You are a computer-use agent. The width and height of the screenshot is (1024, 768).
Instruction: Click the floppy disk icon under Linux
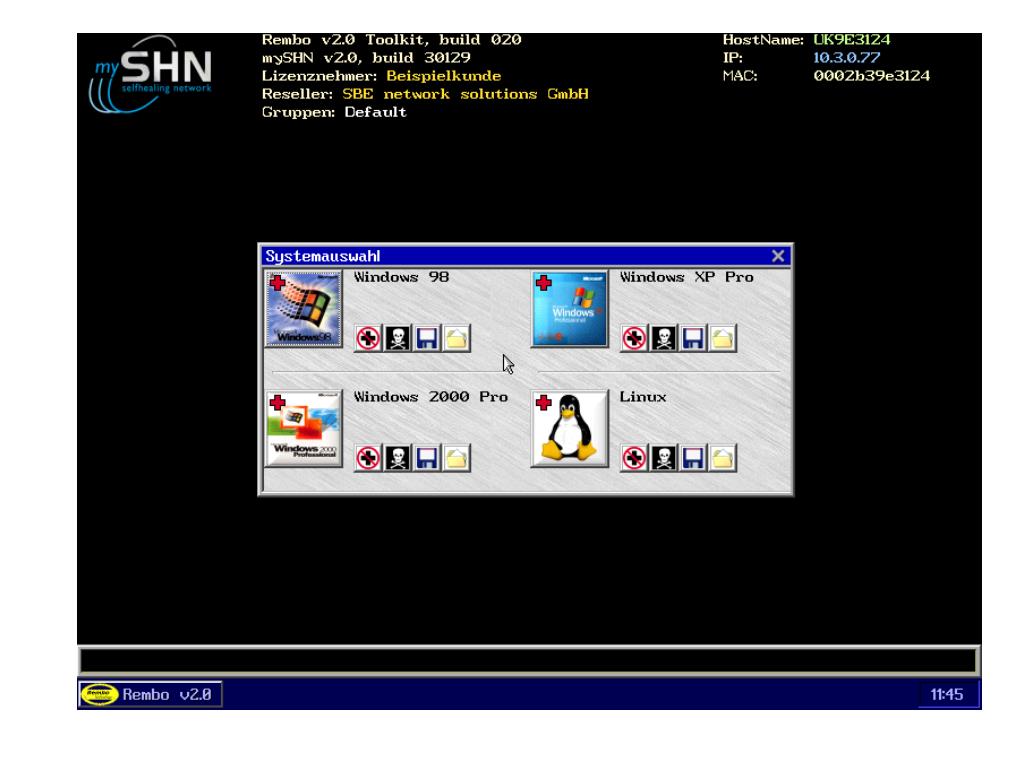(693, 458)
